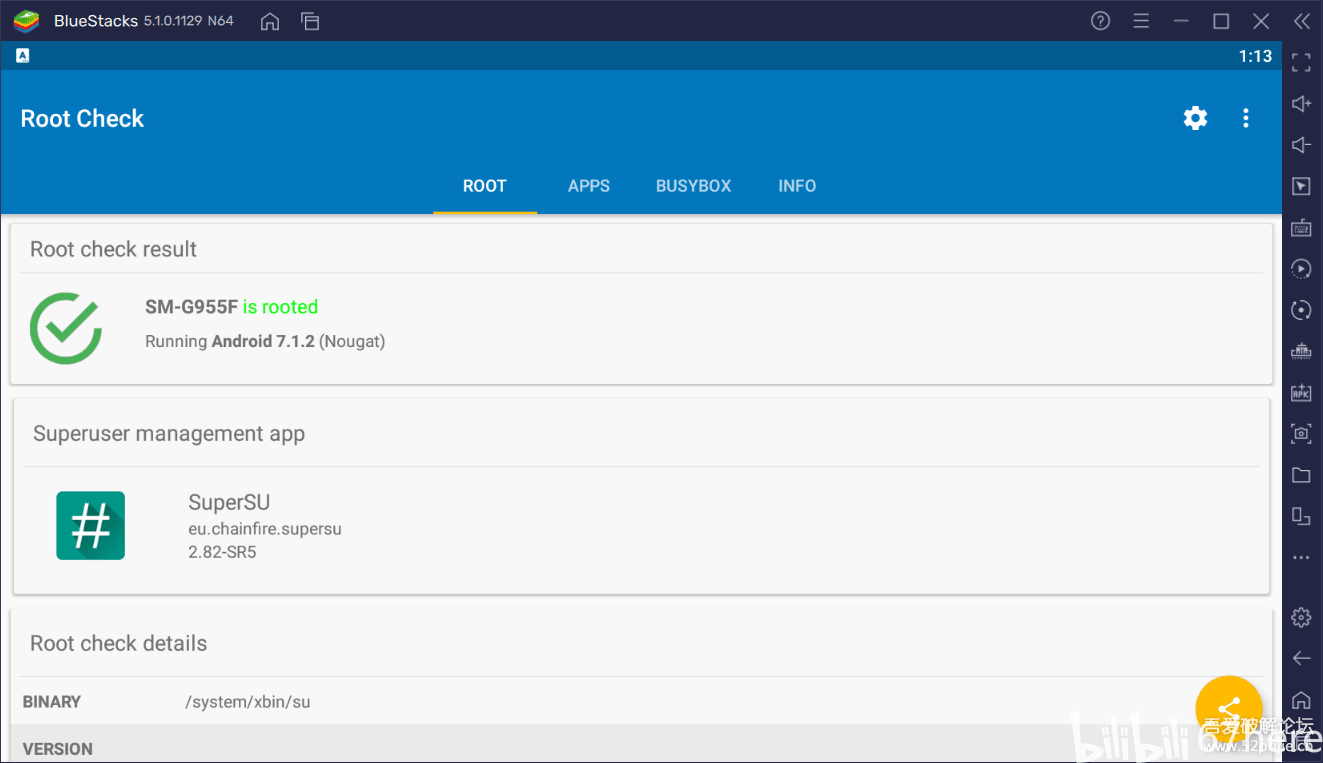Click the 'Root check details' heading
The height and width of the screenshot is (763, 1323).
(x=118, y=644)
